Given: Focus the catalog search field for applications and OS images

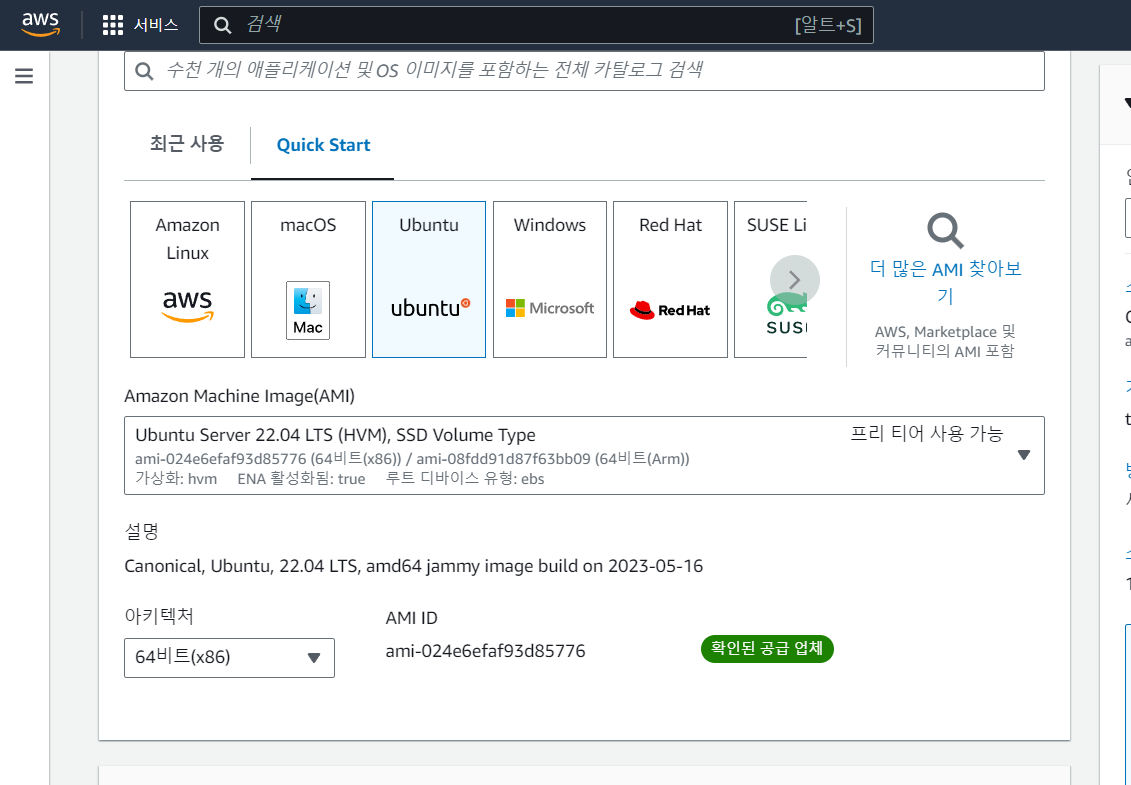Looking at the screenshot, I should [584, 71].
